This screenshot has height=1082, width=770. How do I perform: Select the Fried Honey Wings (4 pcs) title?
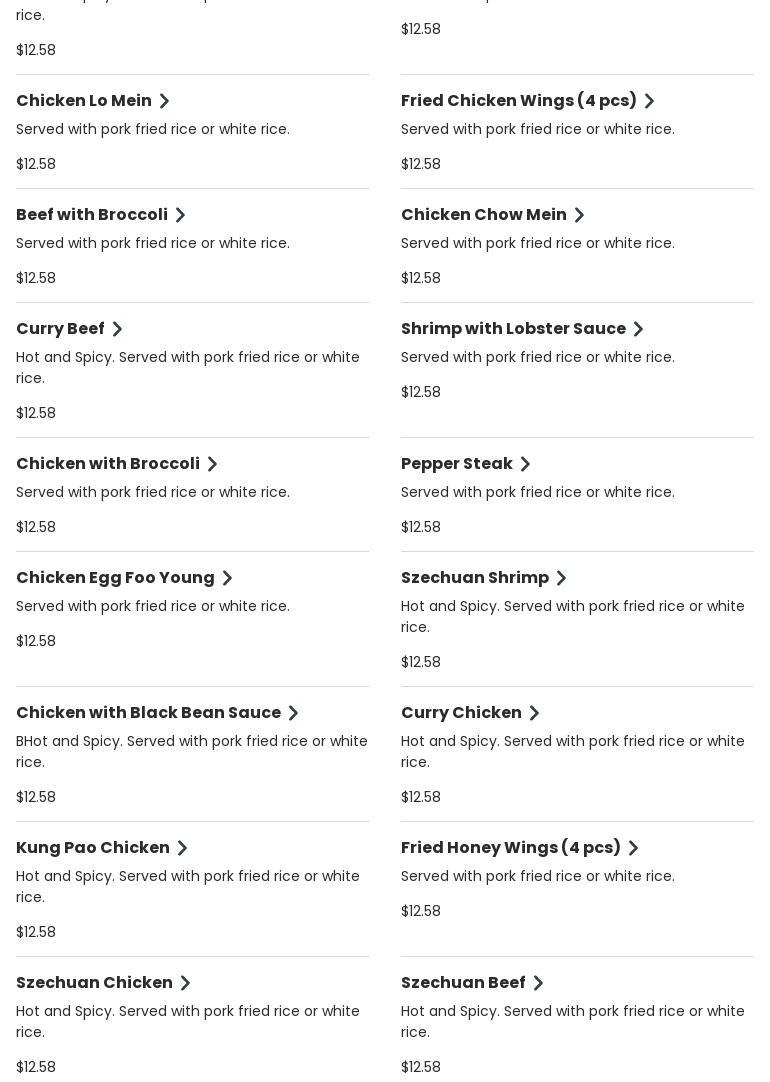coord(510,848)
